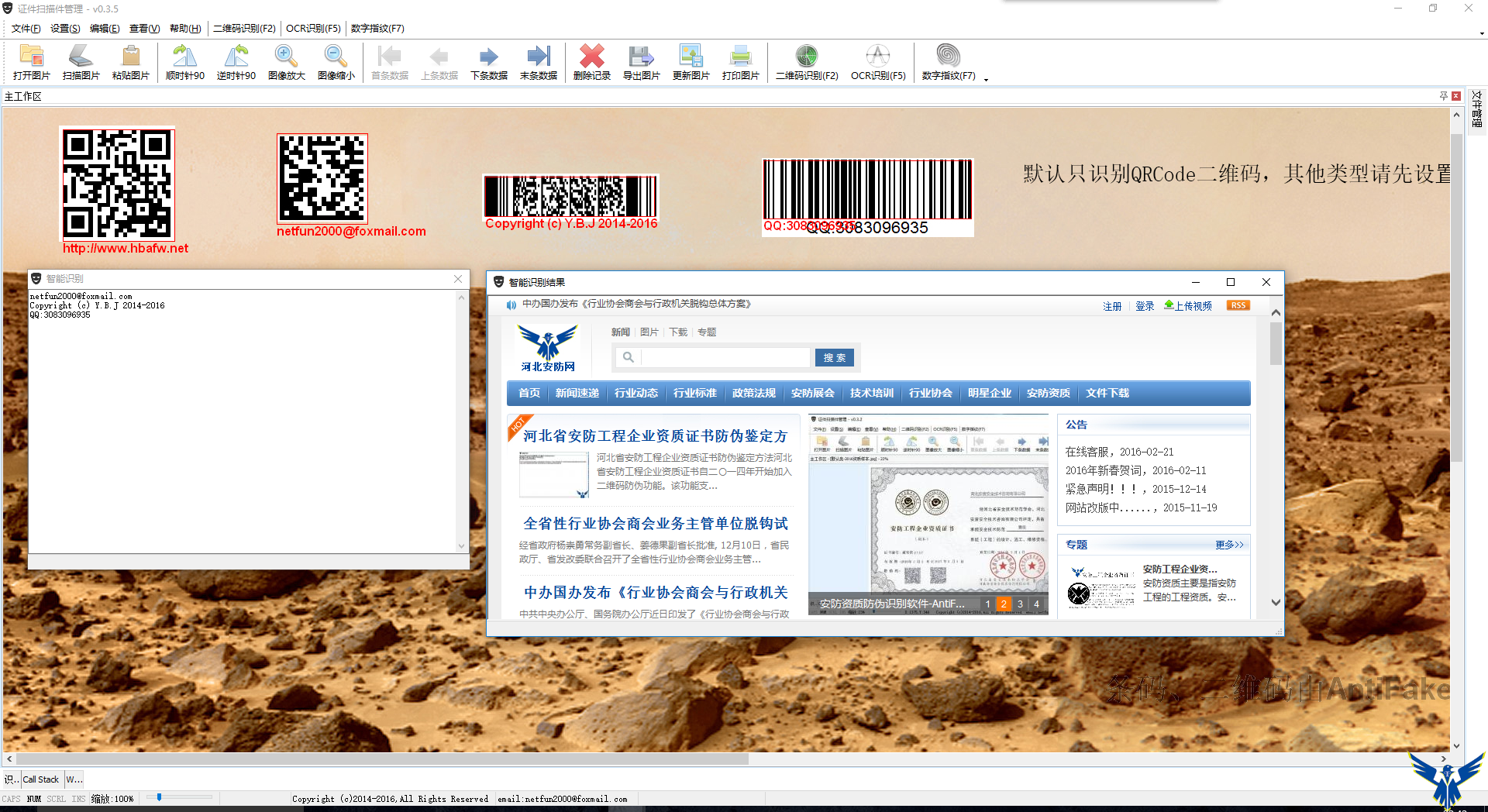Go to previous record 上条数据

coord(439,62)
